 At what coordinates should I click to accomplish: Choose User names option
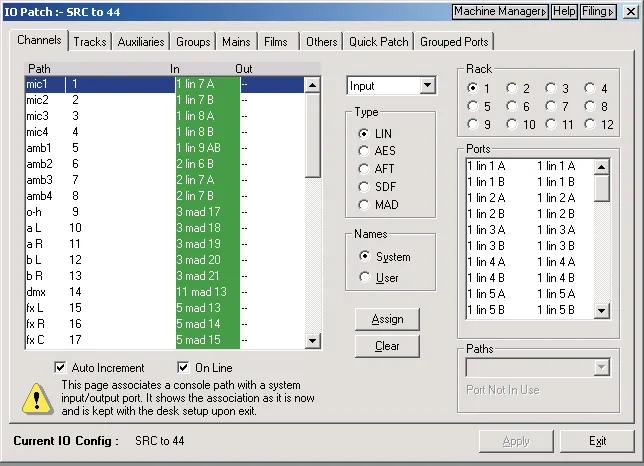364,277
